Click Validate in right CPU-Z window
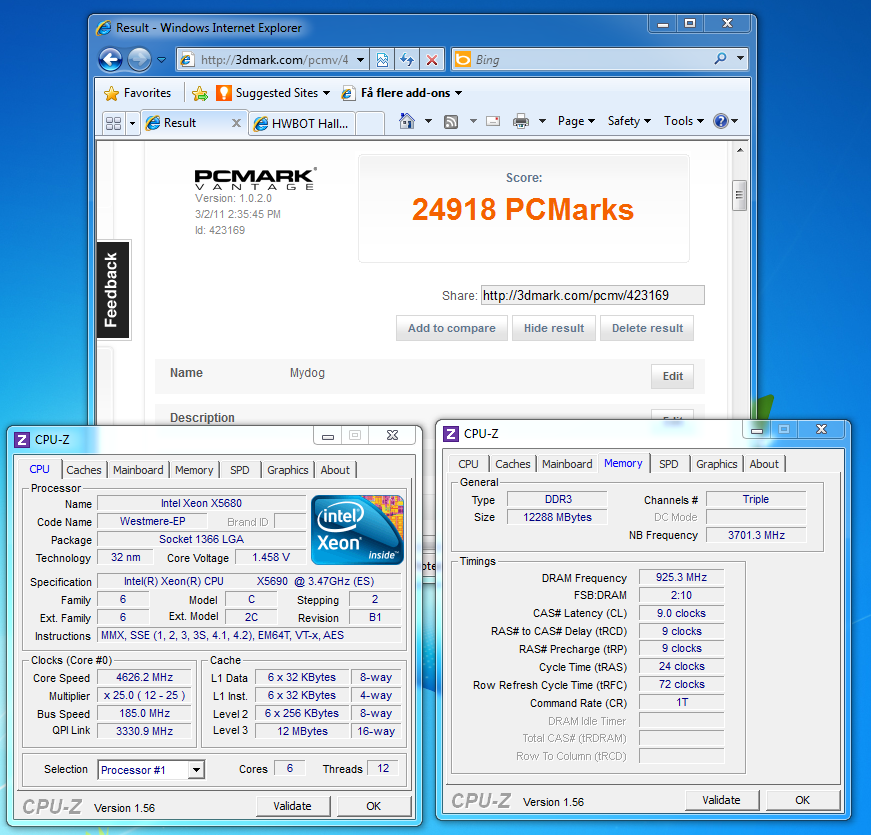This screenshot has height=835, width=871. click(x=722, y=800)
